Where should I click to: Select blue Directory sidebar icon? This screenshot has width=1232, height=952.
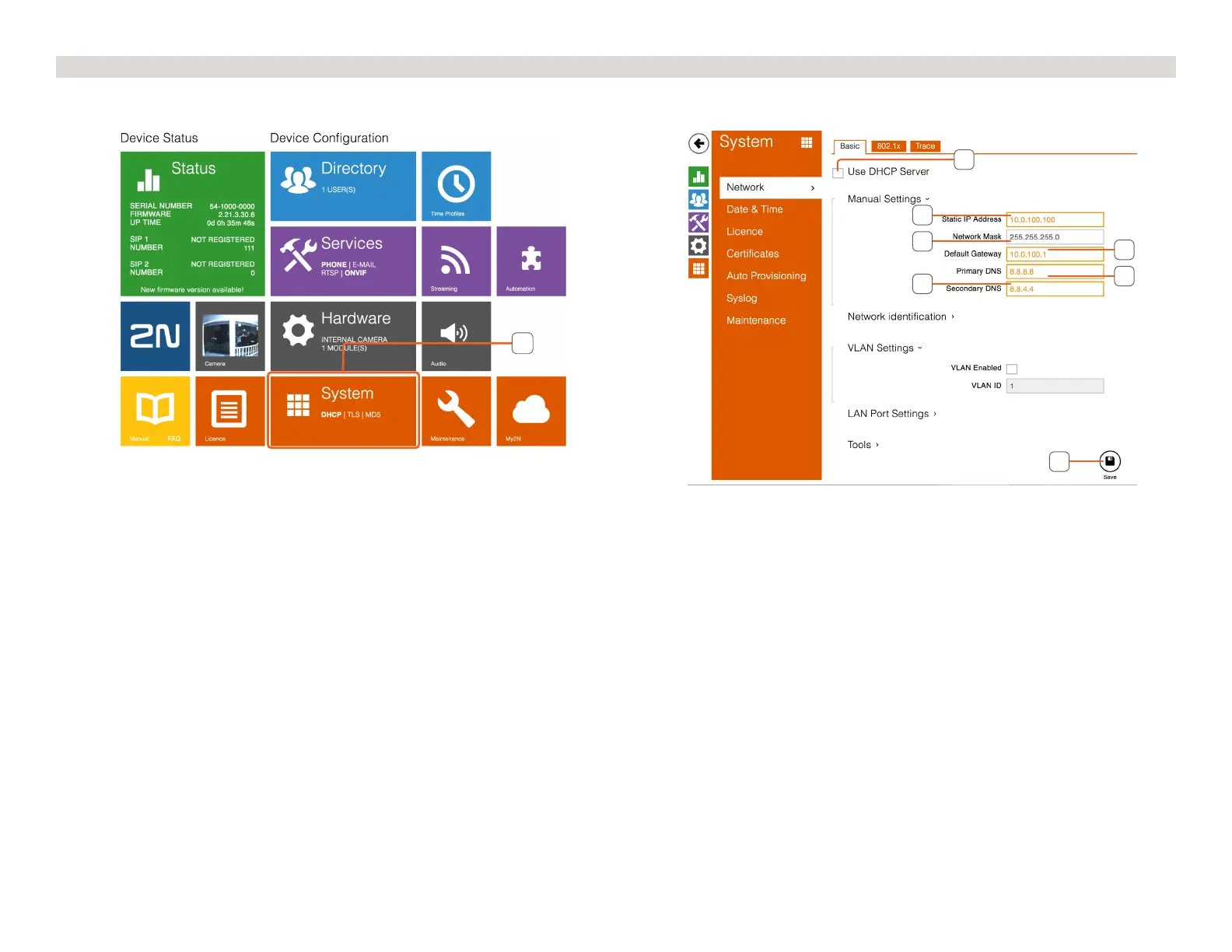pos(698,199)
